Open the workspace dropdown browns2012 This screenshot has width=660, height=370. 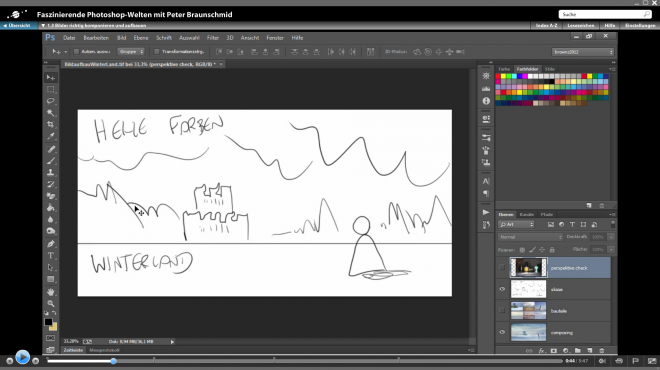pos(583,52)
